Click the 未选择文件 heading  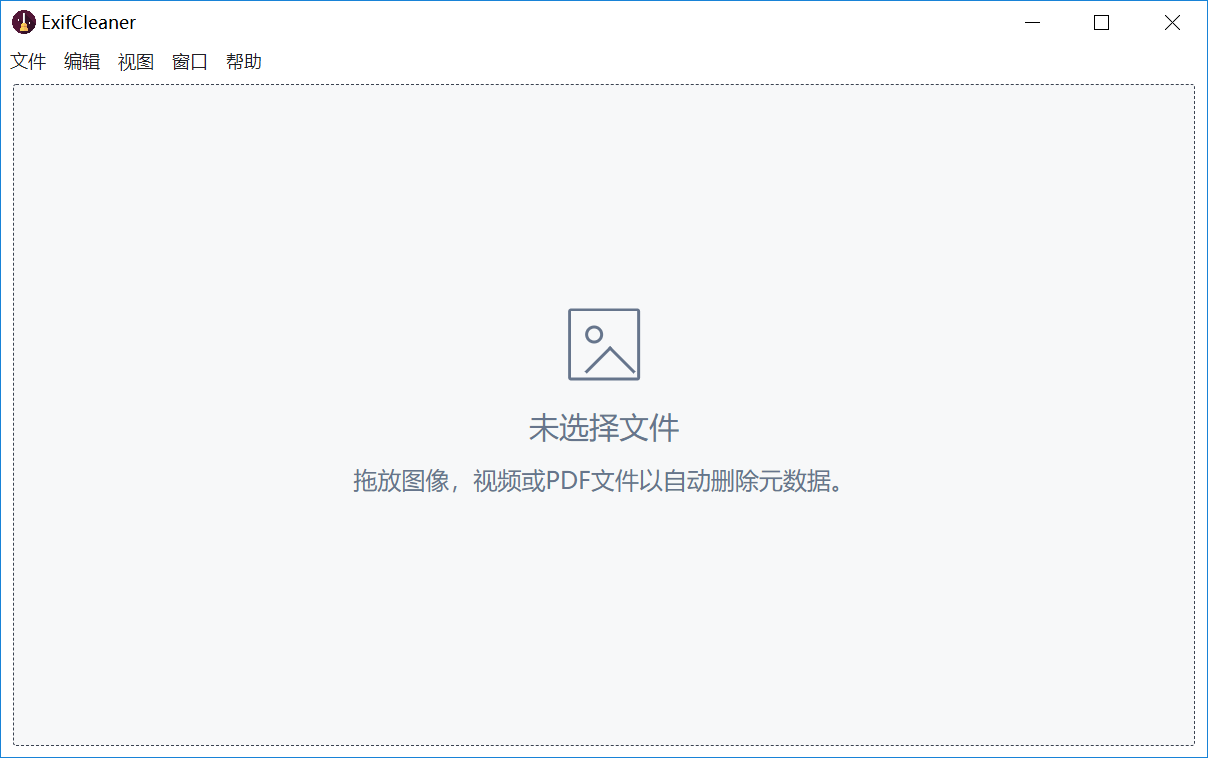604,428
